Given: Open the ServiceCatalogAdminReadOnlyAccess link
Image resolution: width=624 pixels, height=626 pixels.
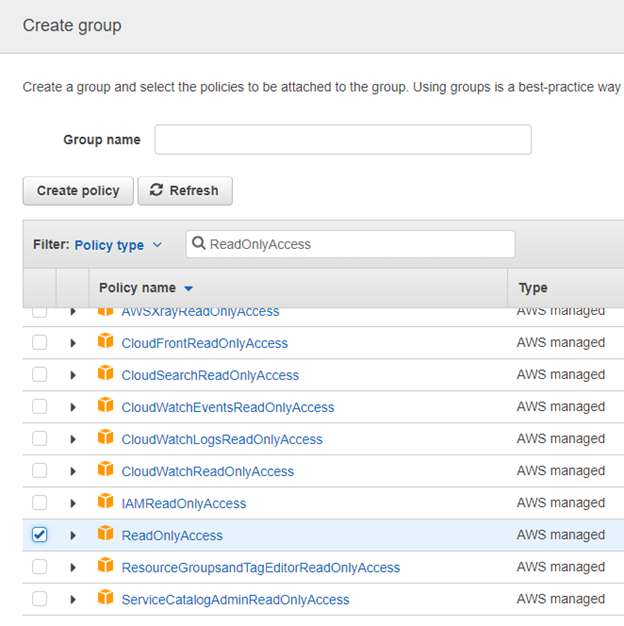Looking at the screenshot, I should point(235,600).
